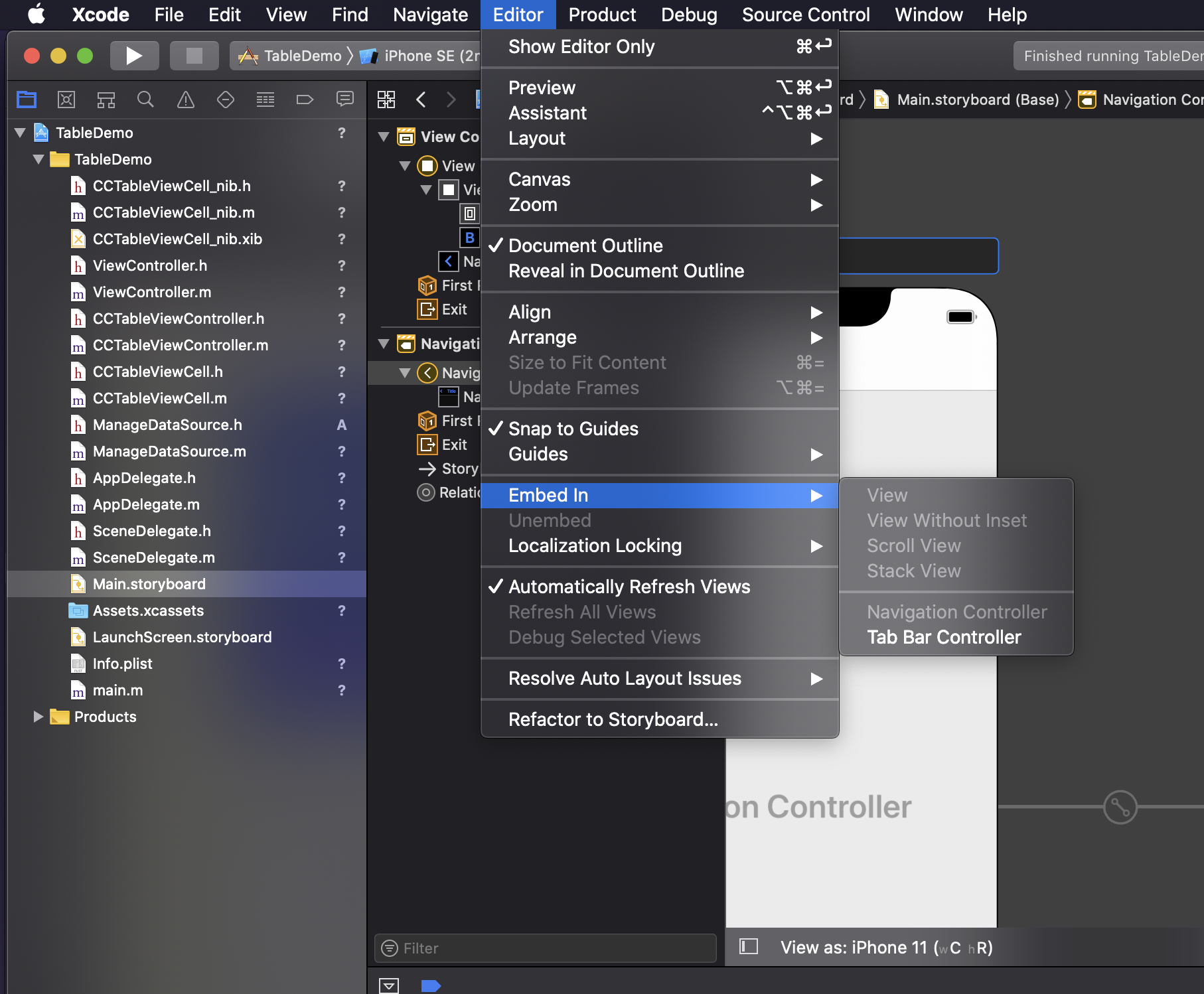Collapse the Navigation Controller item disclosure triangle
Viewport: 1204px width, 994px height.
tap(405, 373)
